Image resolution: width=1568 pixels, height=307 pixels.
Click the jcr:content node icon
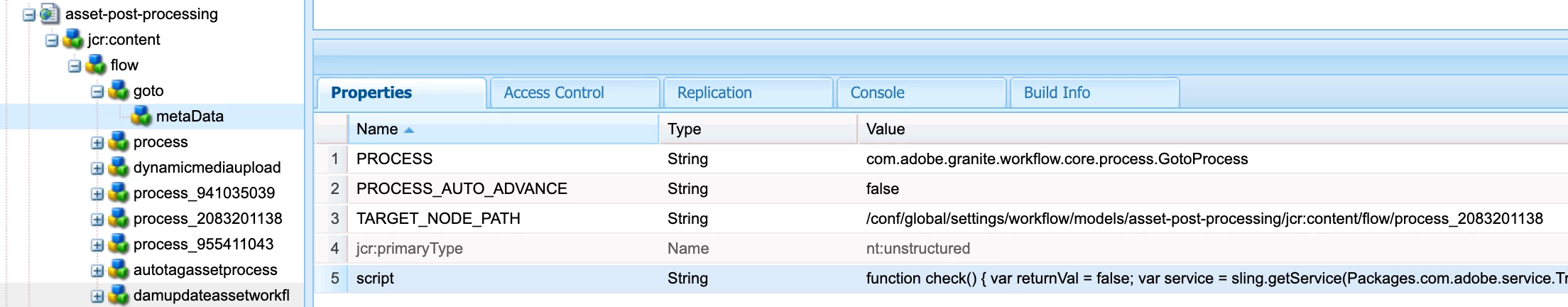tap(73, 40)
